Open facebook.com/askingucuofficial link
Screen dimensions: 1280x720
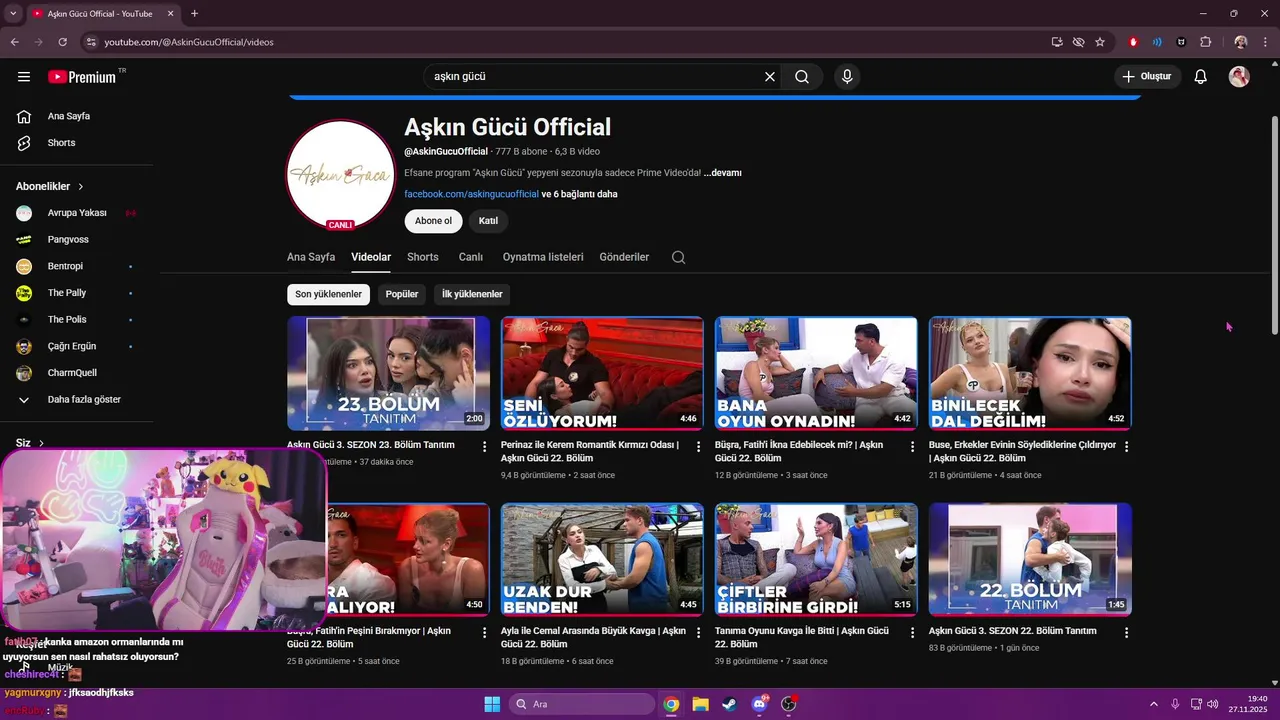tap(471, 194)
